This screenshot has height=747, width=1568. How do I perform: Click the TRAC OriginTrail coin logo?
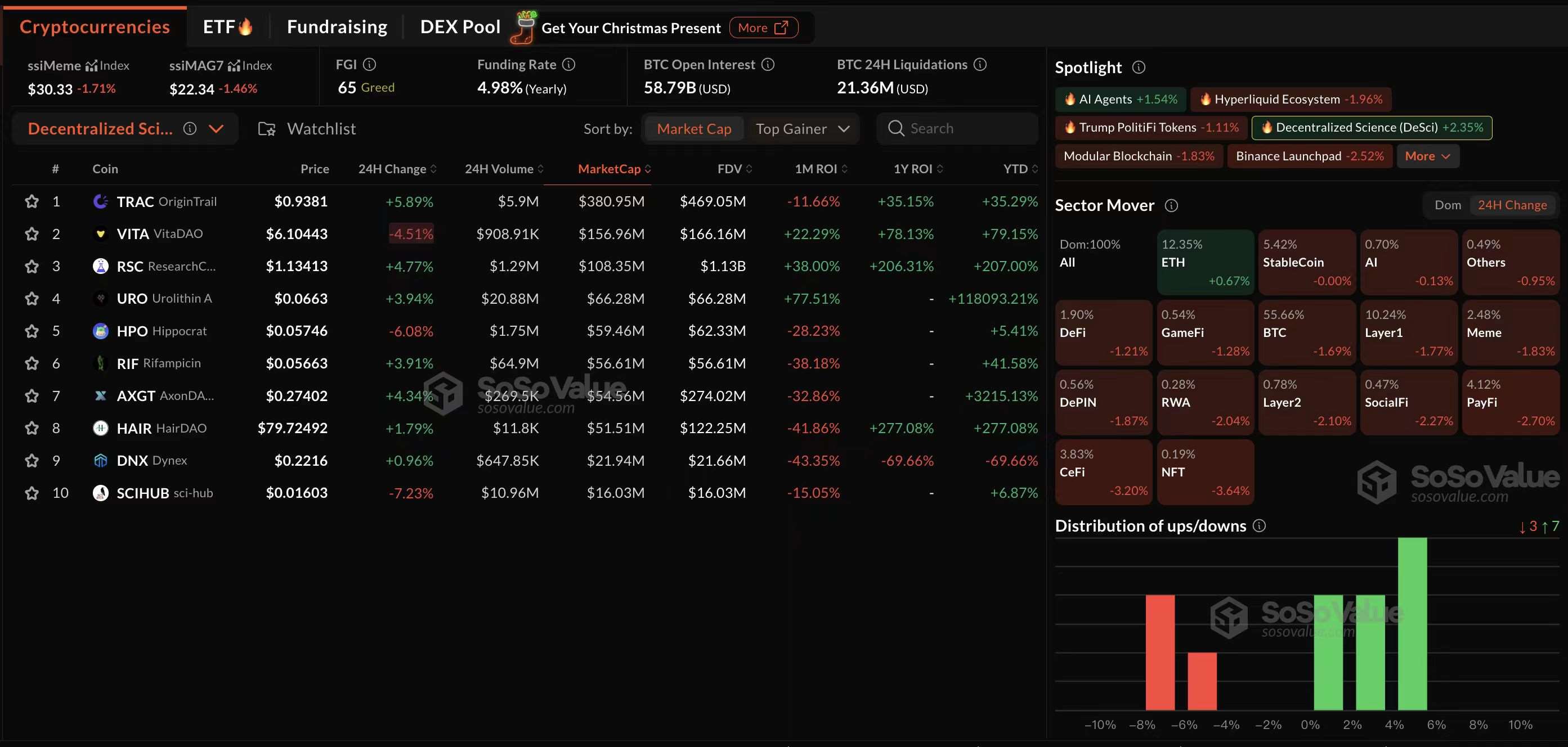tap(100, 201)
